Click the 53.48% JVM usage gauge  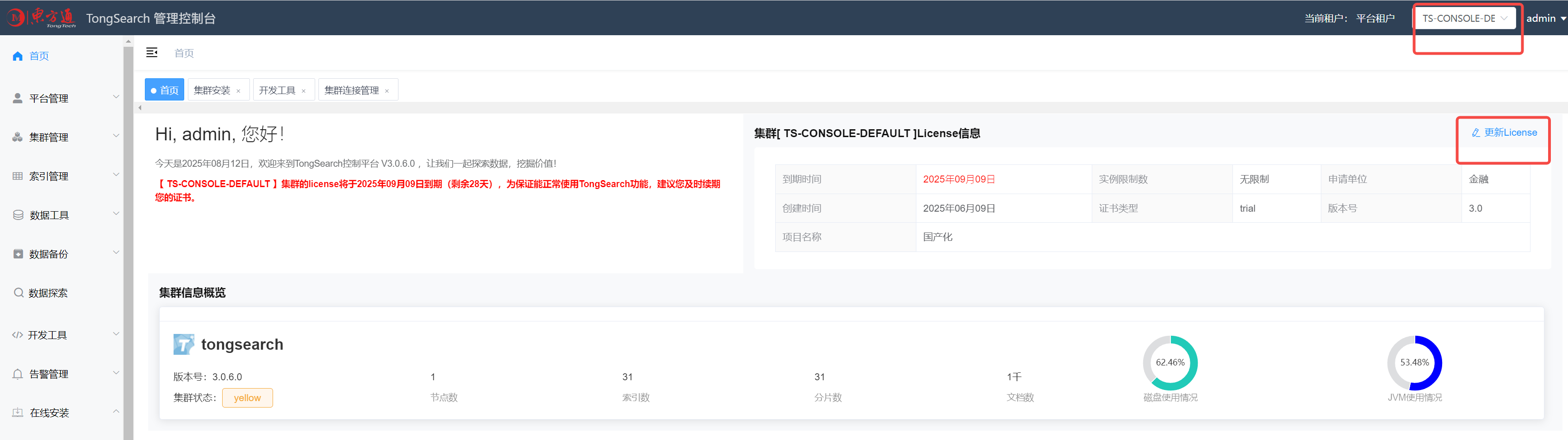tap(1415, 363)
